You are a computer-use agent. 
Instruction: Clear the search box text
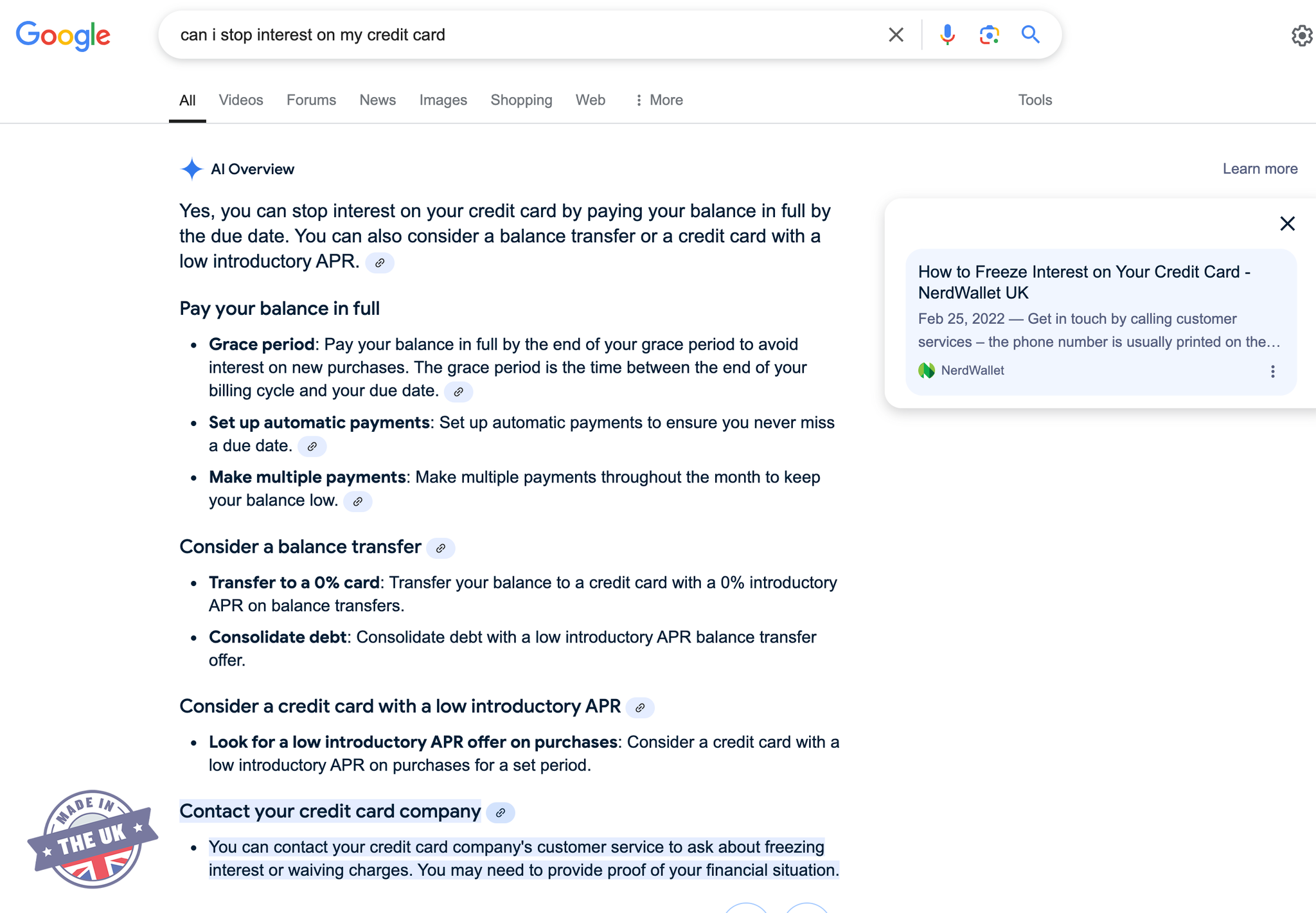[x=896, y=35]
